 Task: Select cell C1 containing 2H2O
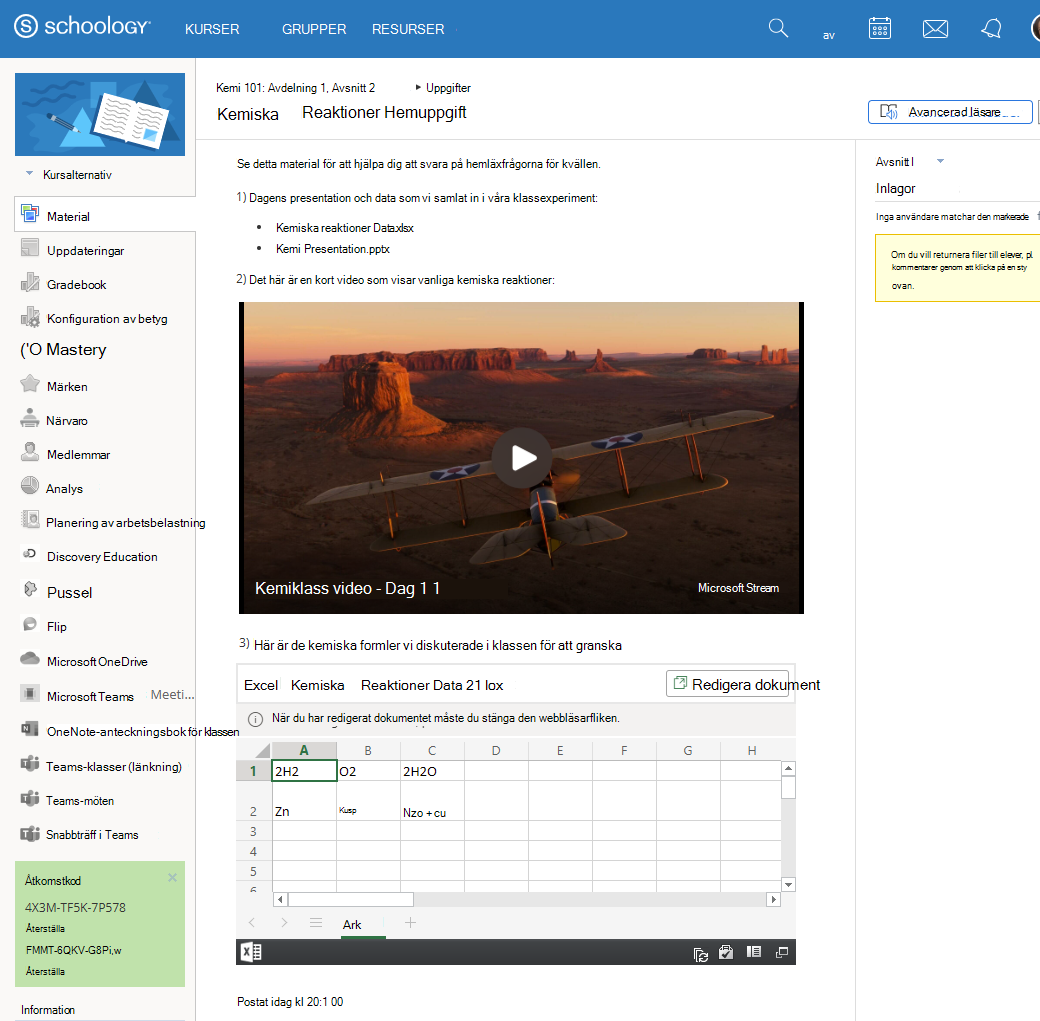432,771
